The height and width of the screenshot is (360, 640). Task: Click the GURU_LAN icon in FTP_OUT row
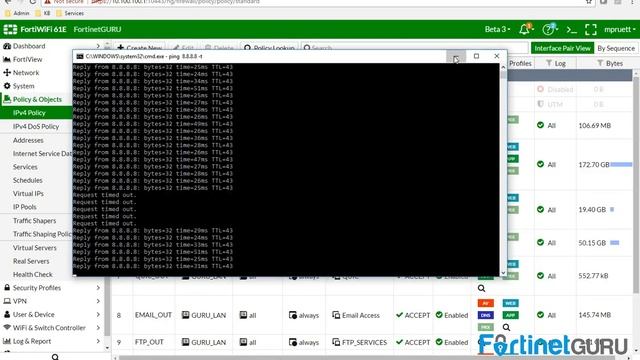coord(185,342)
